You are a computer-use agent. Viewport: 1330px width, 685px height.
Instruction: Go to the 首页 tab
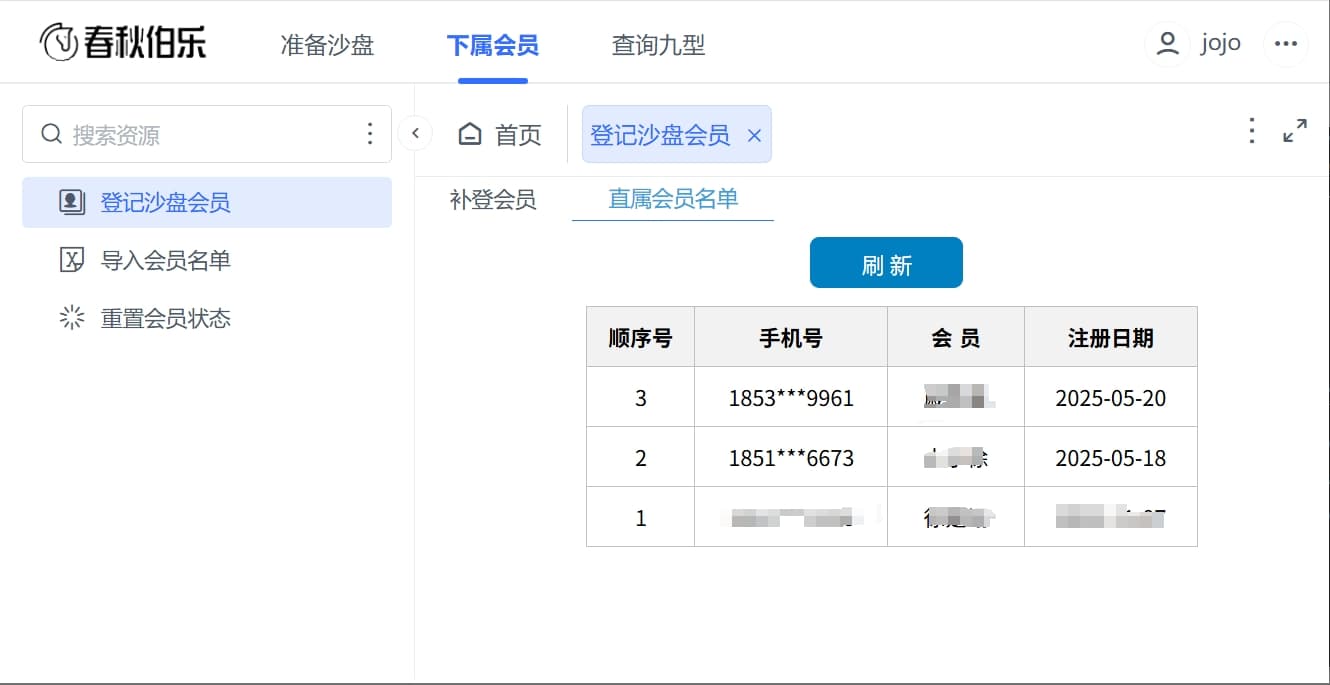pos(500,134)
